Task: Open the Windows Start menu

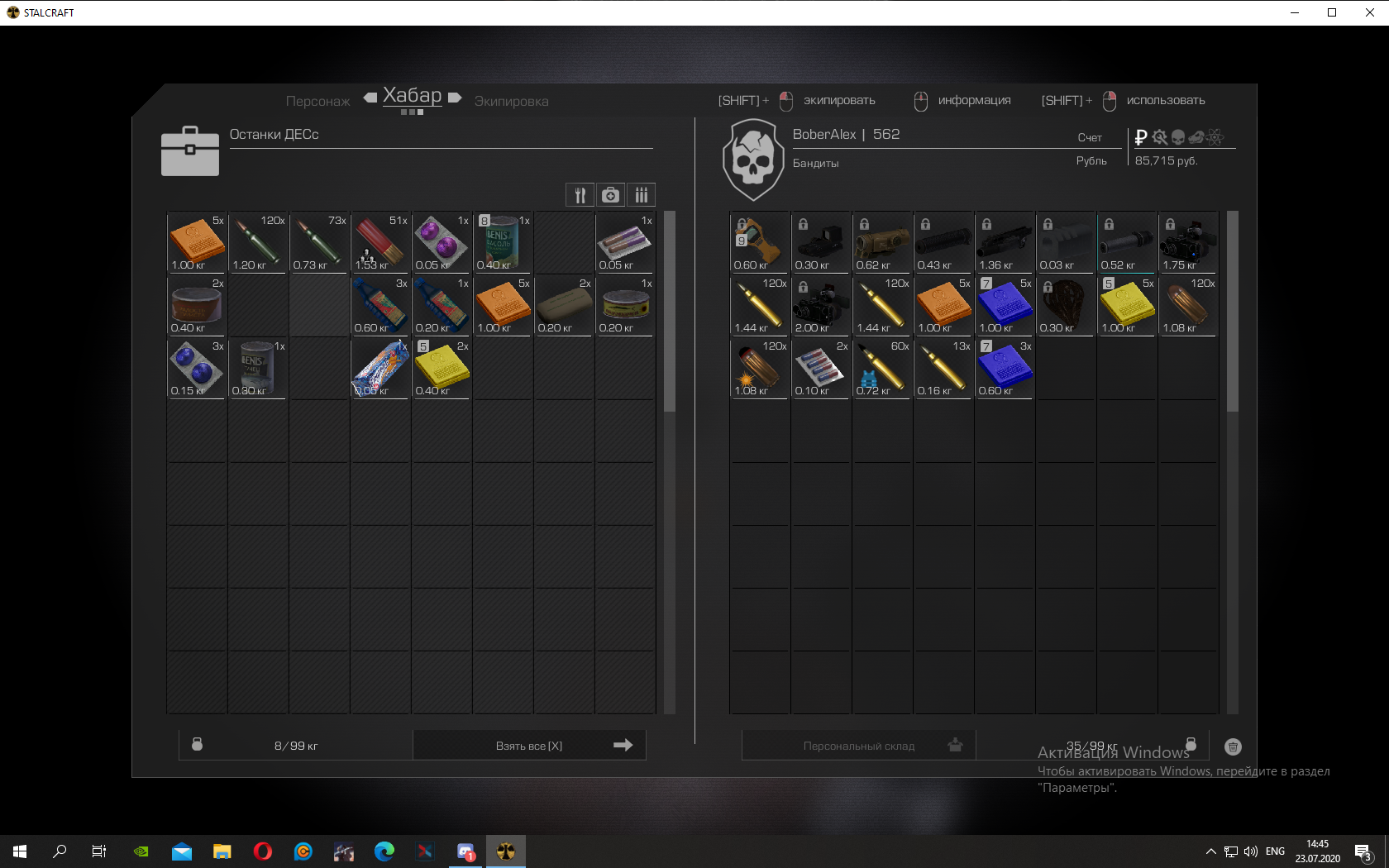Action: pyautogui.click(x=20, y=851)
